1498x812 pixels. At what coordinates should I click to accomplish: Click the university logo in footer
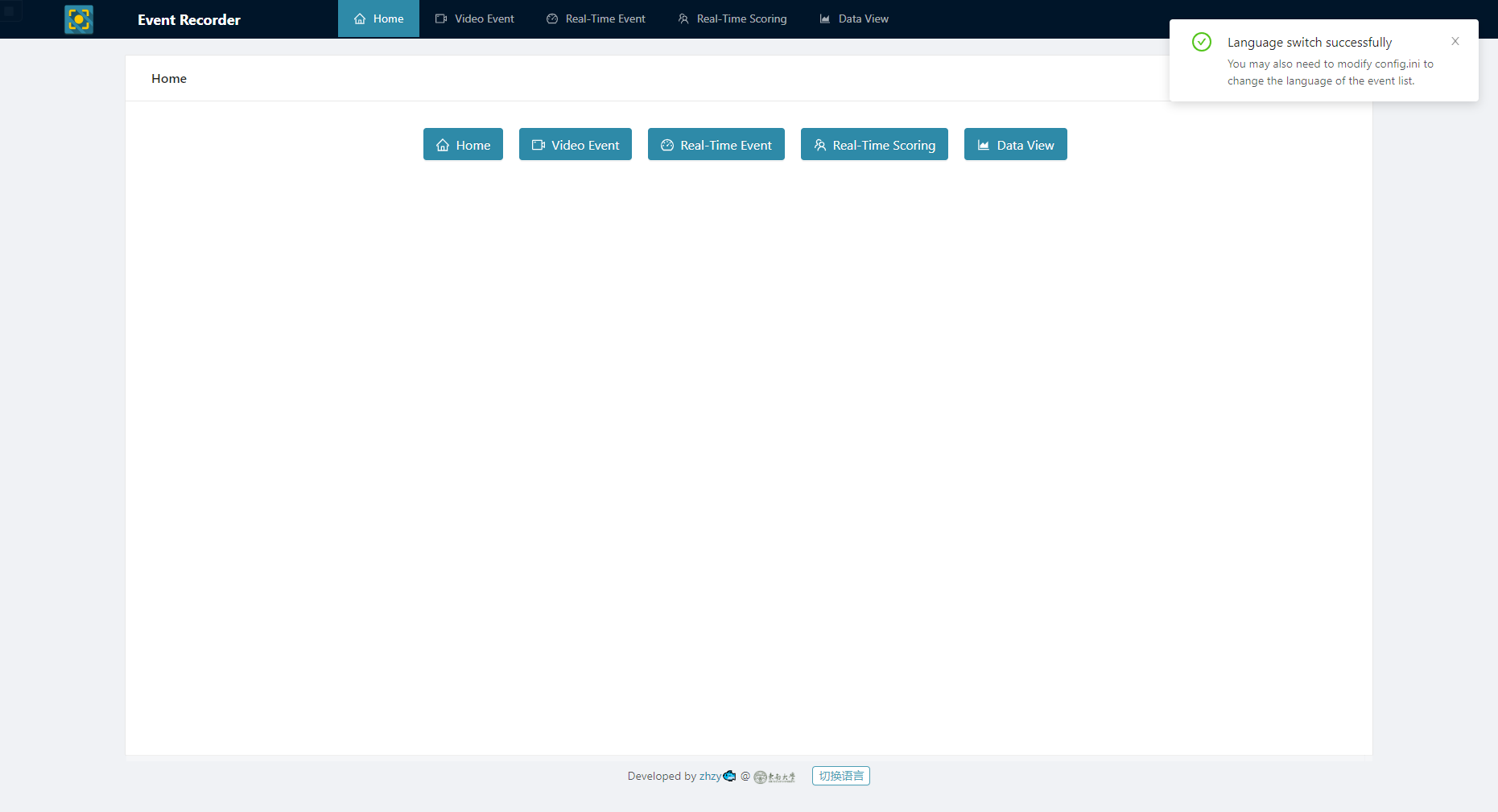pos(774,777)
